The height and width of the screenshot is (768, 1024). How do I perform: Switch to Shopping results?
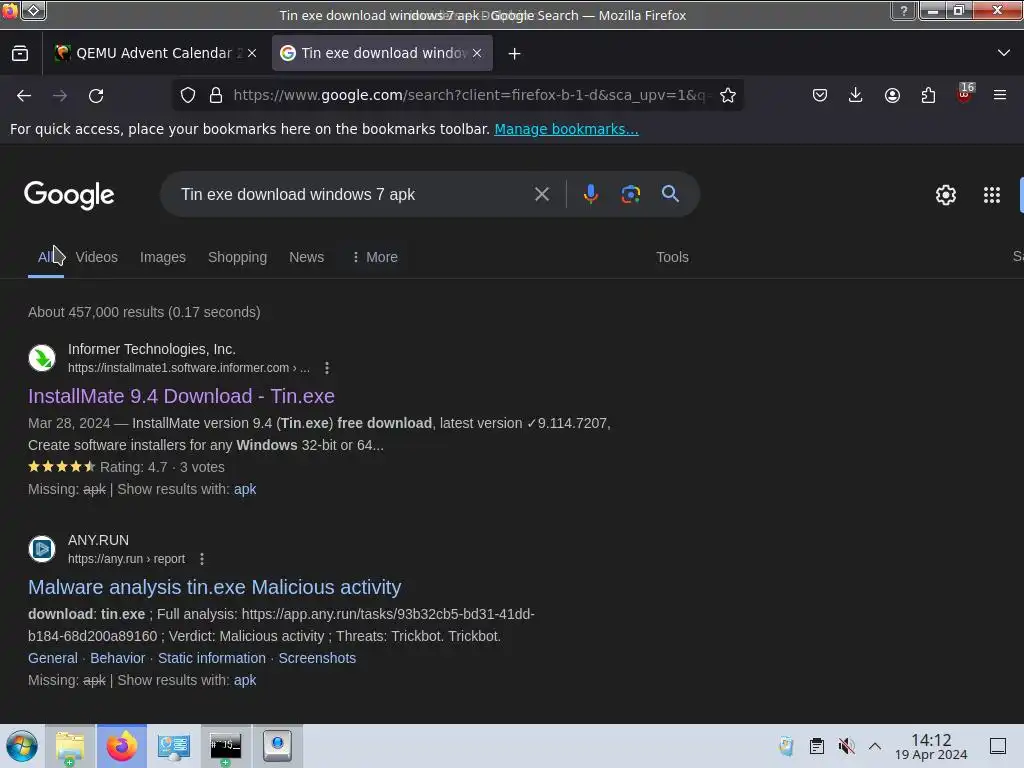(x=237, y=257)
